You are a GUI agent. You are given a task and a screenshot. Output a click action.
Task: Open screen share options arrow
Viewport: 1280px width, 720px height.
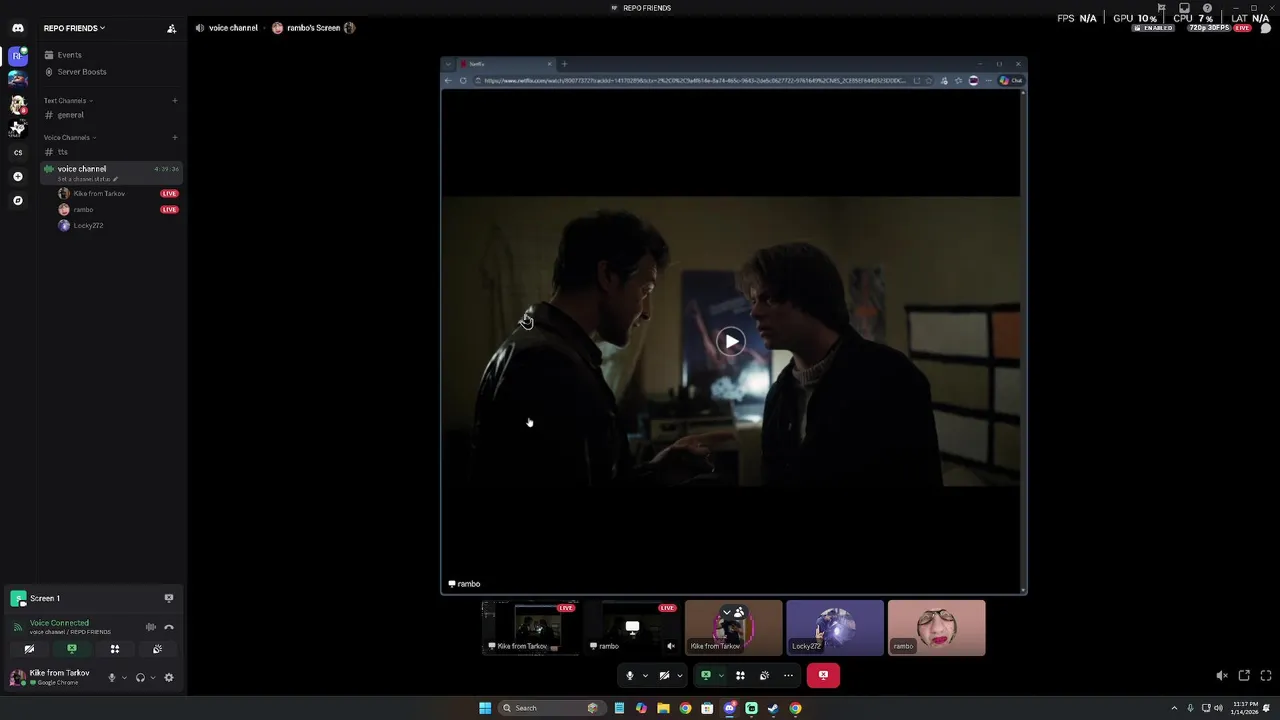click(x=720, y=675)
